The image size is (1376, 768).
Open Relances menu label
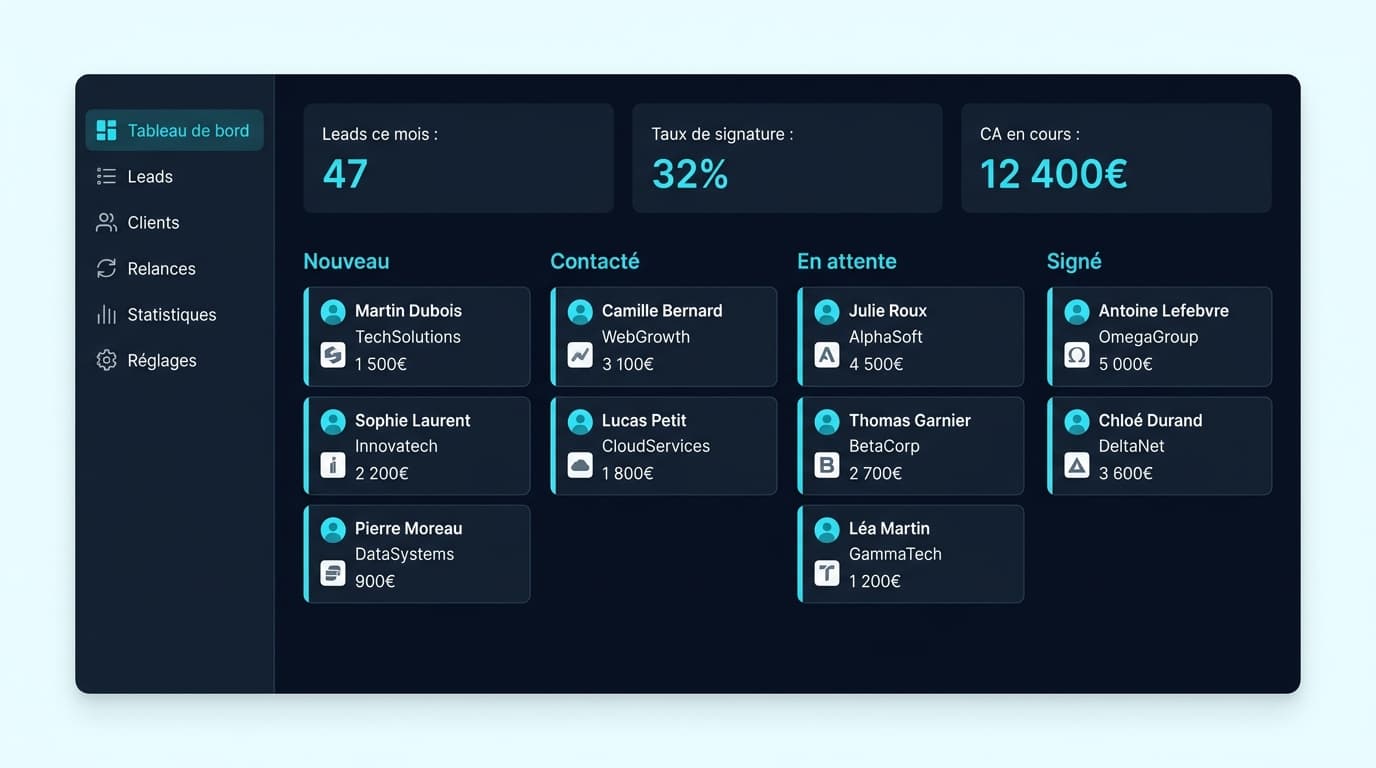pos(161,268)
